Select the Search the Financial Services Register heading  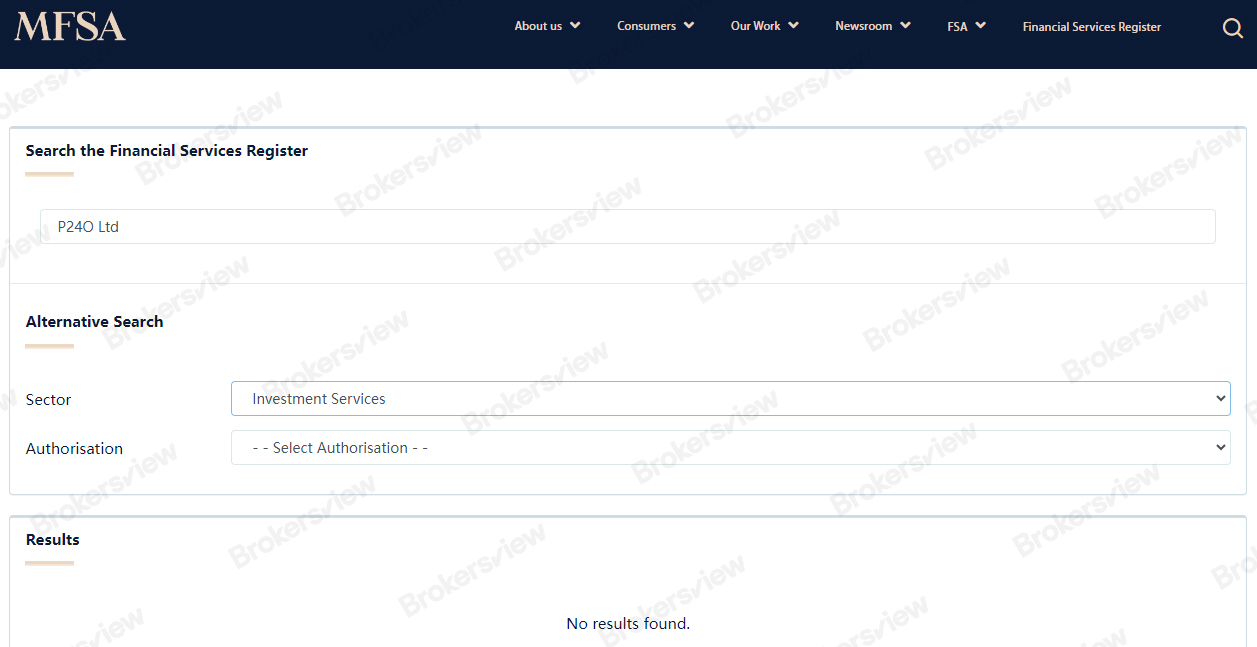click(x=166, y=150)
